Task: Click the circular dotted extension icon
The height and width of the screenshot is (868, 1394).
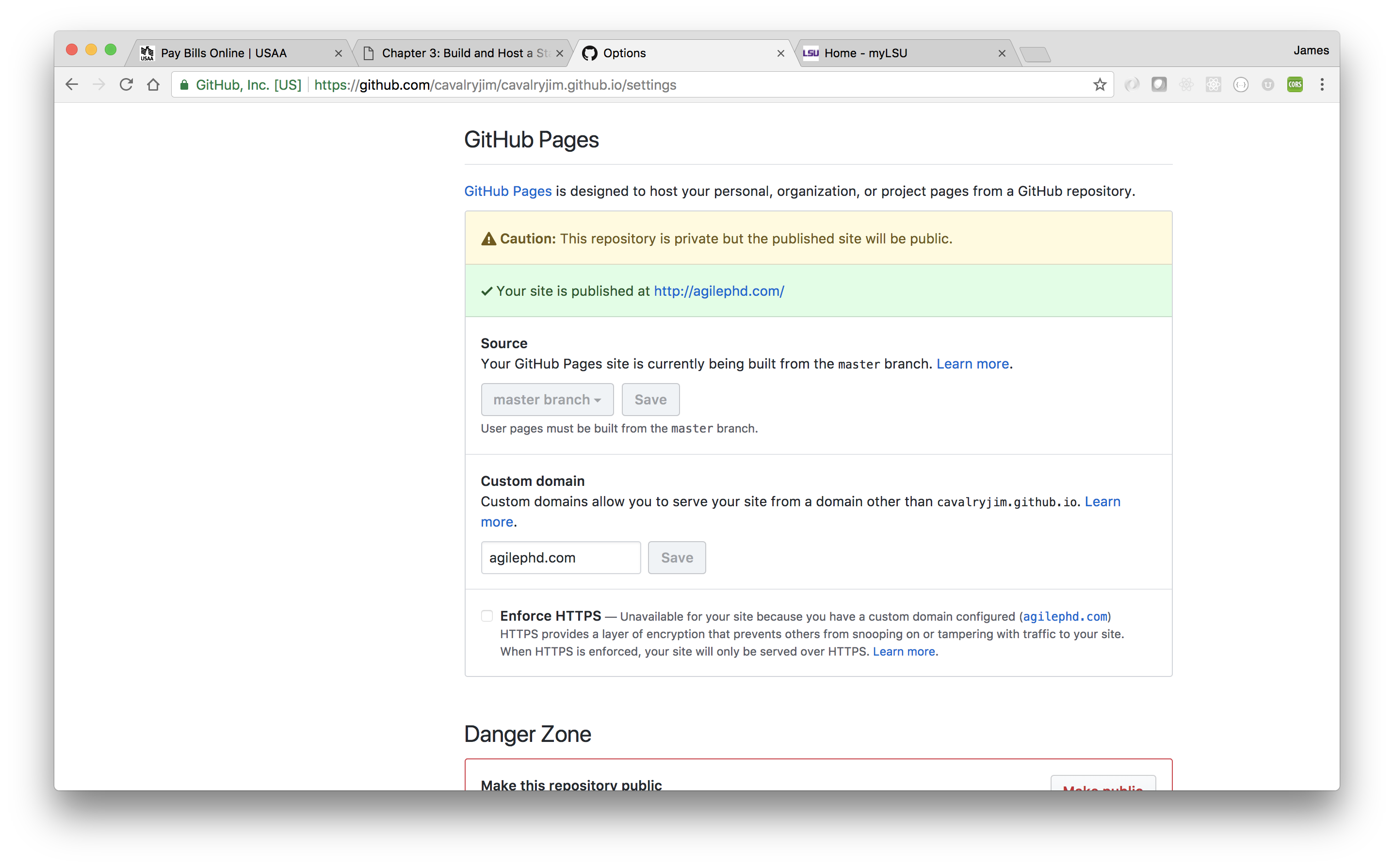Action: (x=1241, y=85)
